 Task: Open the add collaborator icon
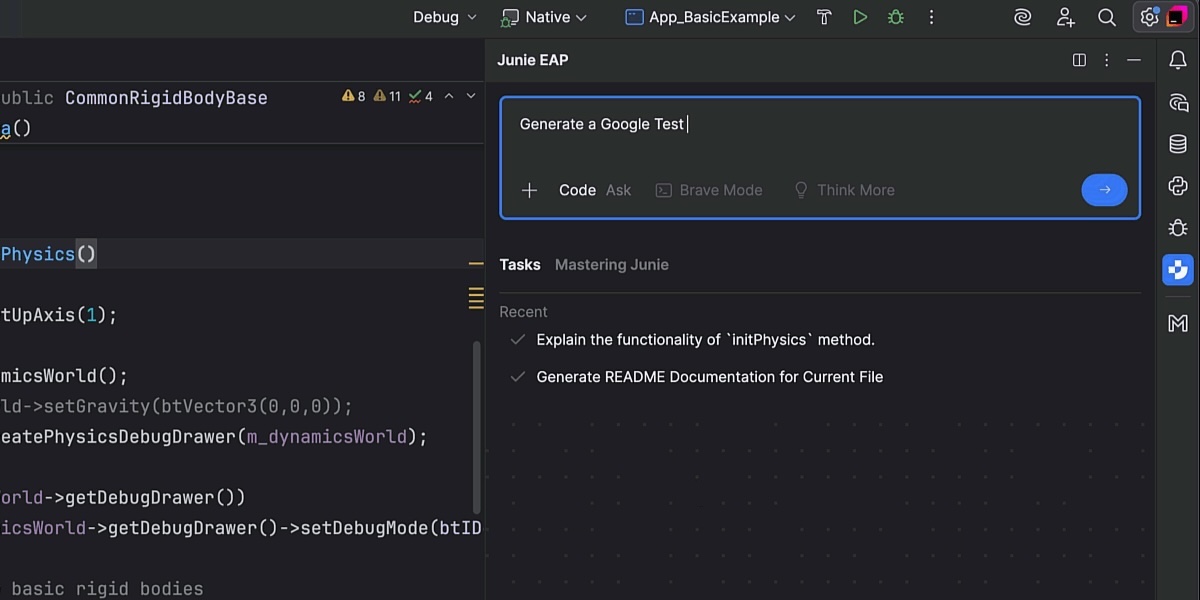1065,17
